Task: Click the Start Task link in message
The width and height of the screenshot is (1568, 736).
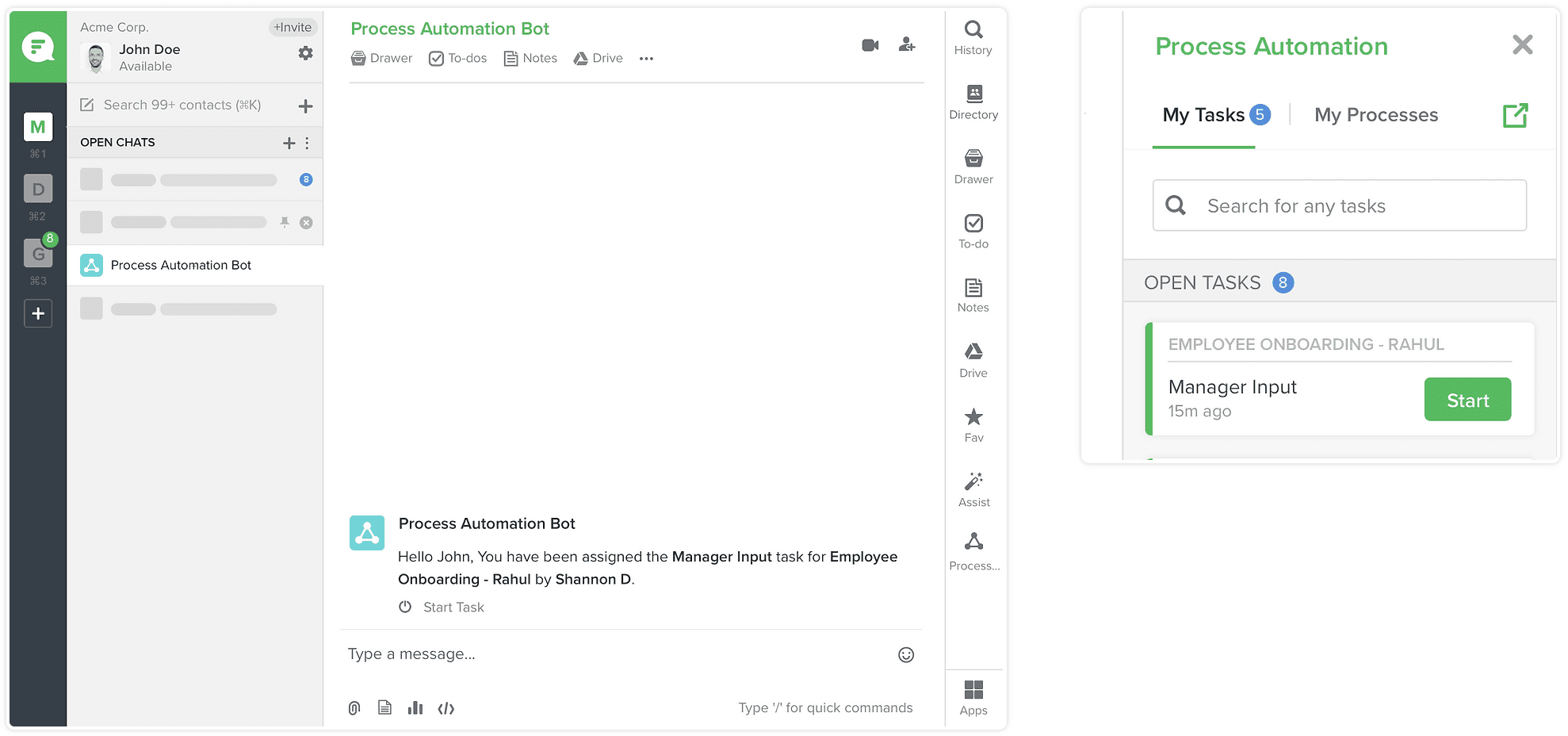Action: click(x=453, y=607)
